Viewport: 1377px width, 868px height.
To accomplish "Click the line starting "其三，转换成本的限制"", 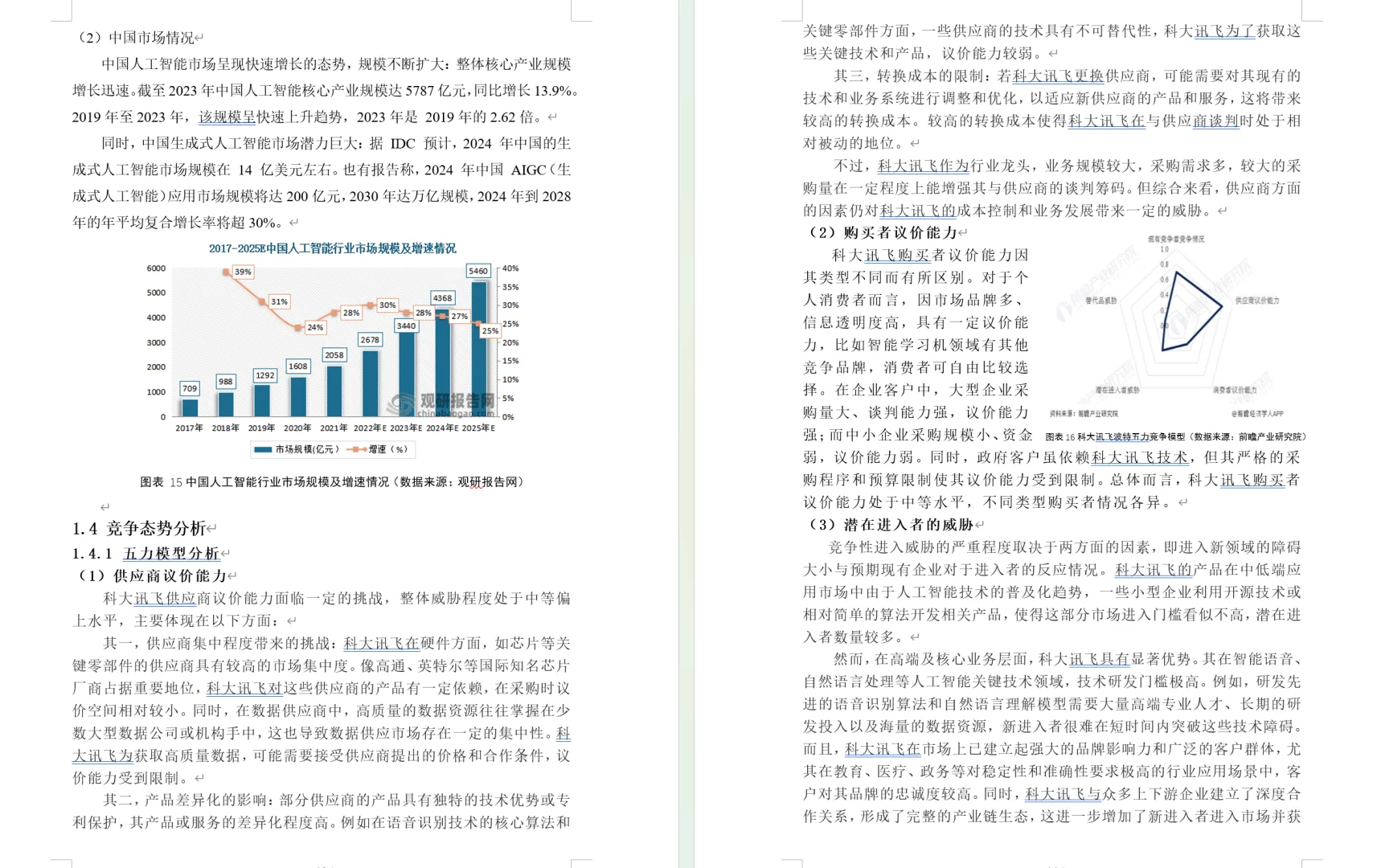I will pos(1068,76).
